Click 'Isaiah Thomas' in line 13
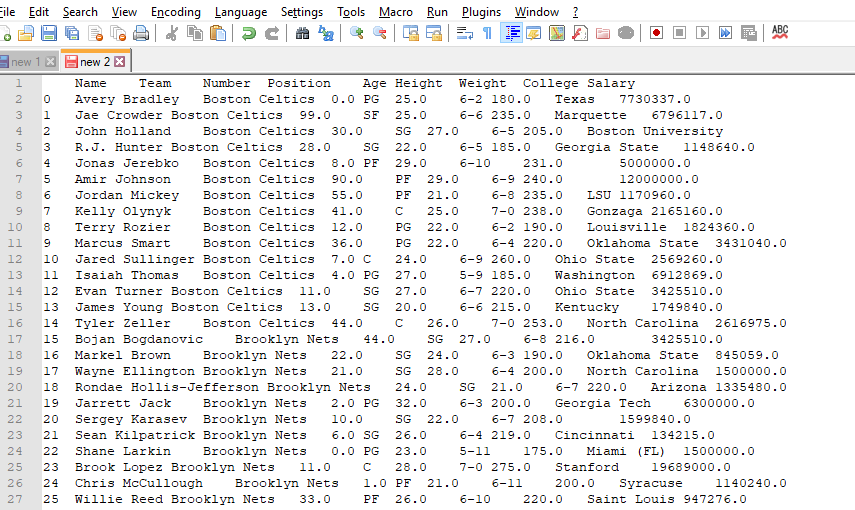The image size is (855, 510). [127, 275]
